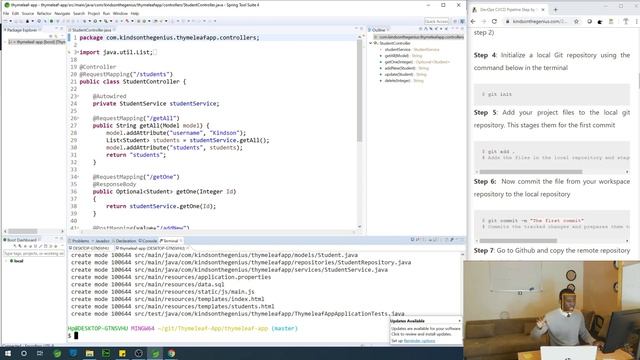Switch to the Javadoc tab
This screenshot has width=640, height=360.
click(102, 241)
